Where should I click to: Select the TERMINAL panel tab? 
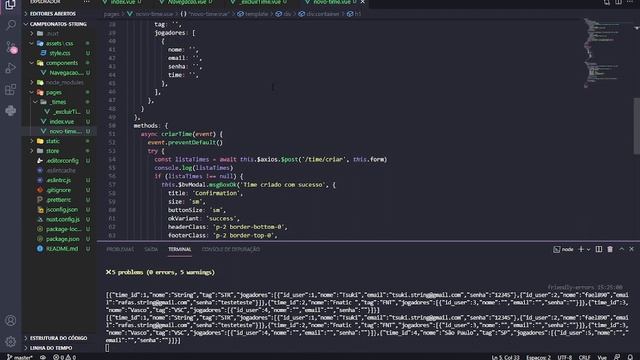[180, 249]
